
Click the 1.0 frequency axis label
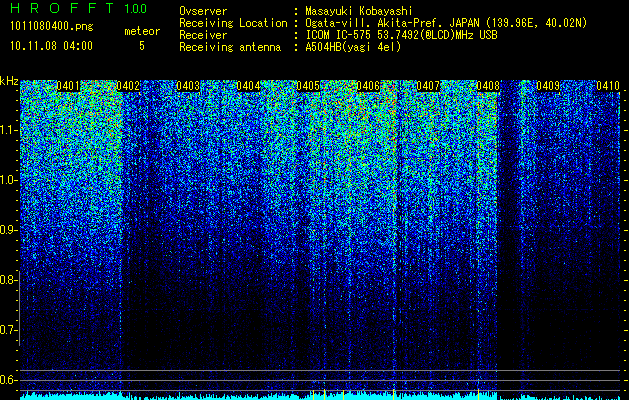pyautogui.click(x=7, y=180)
